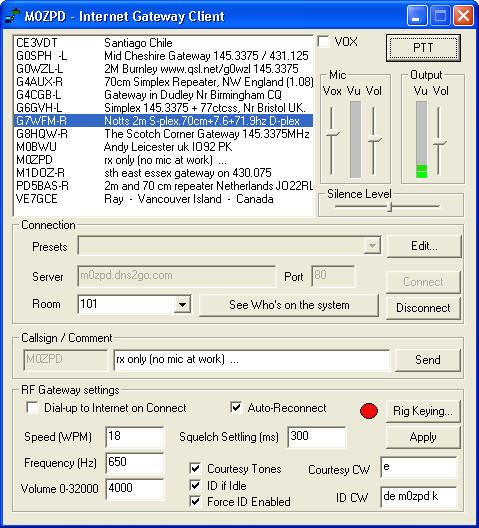The width and height of the screenshot is (479, 528).
Task: Select G6GVH-L Simplex Nr Bristol row
Action: (164, 108)
